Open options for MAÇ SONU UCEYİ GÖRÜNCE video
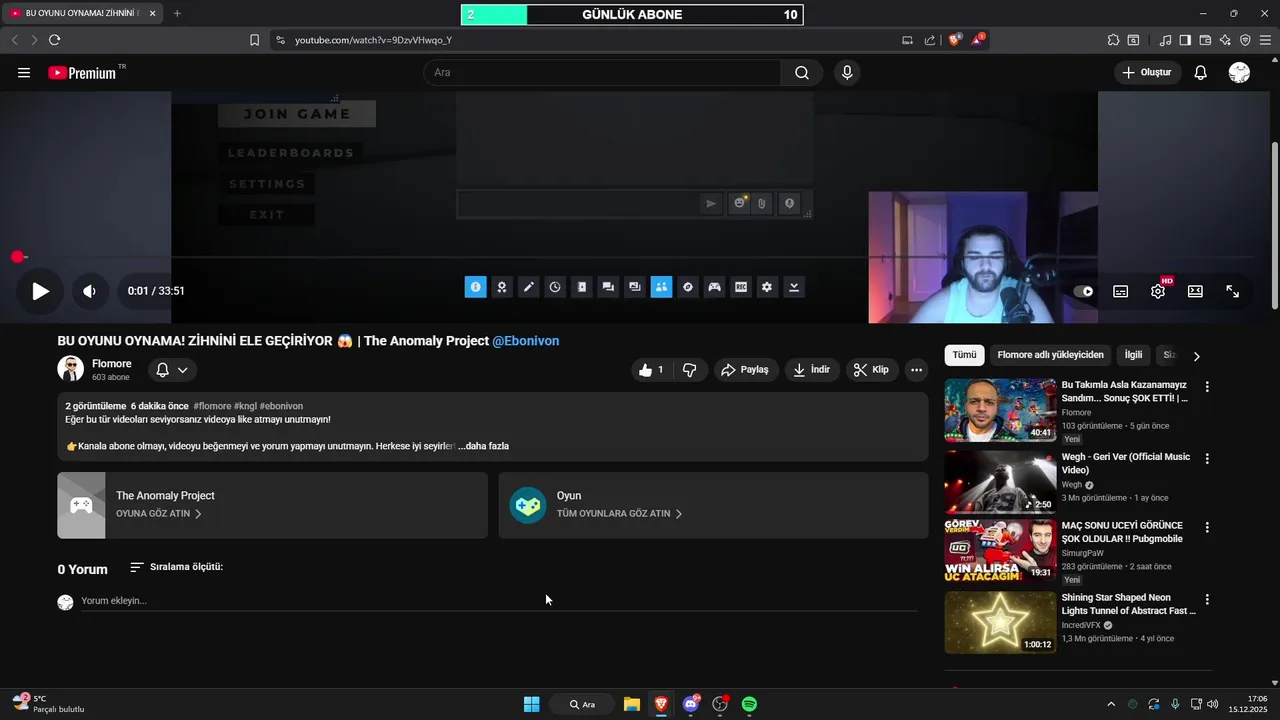 [x=1207, y=527]
